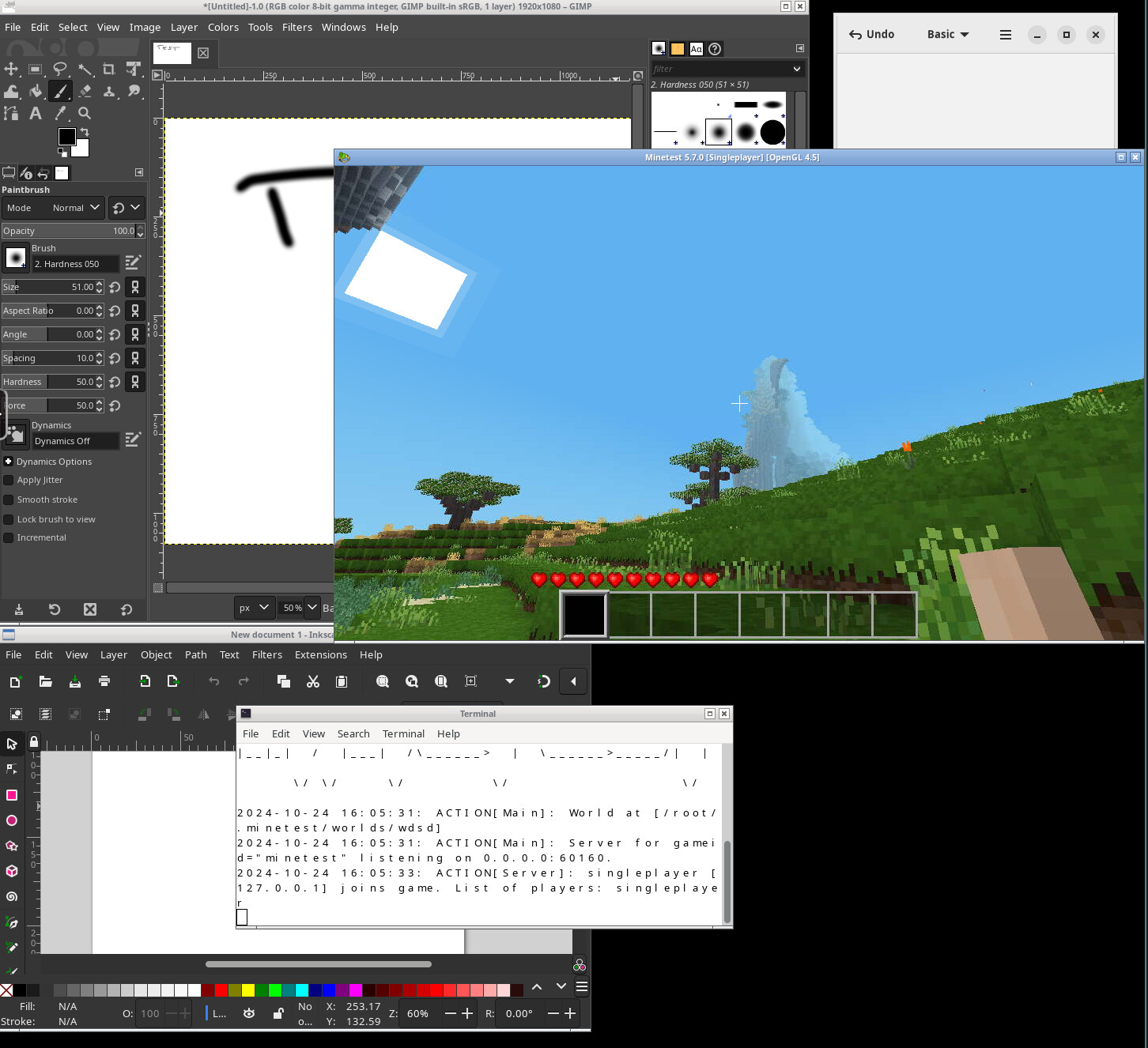Open the px unit dropdown in GIMP

click(255, 608)
